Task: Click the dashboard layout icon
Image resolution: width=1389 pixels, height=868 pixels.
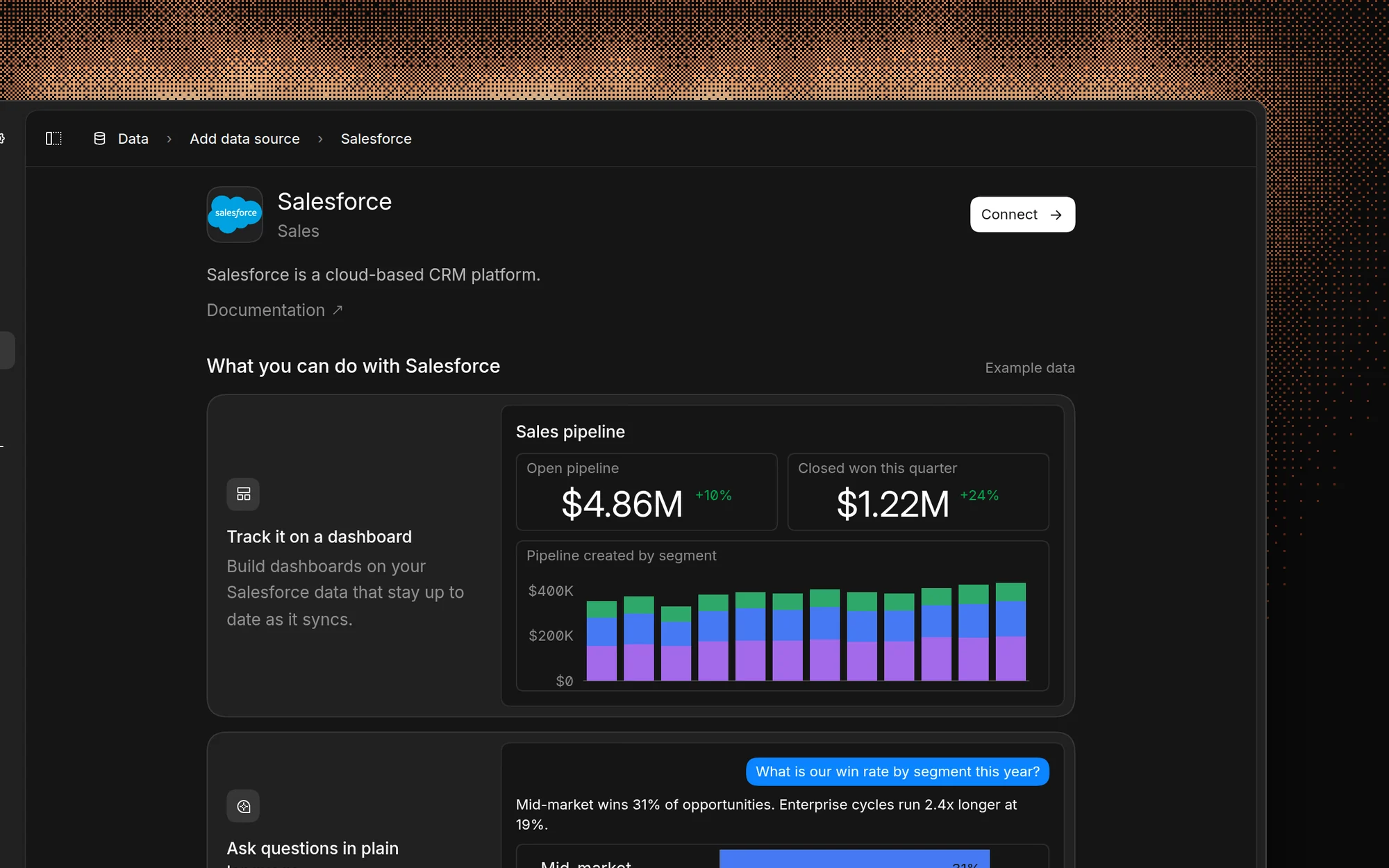Action: [x=243, y=494]
